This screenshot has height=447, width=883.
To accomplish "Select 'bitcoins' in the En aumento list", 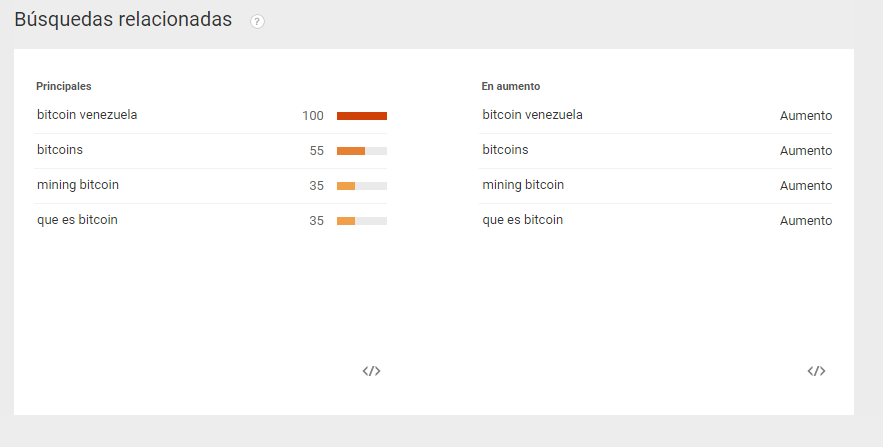I will pos(505,150).
